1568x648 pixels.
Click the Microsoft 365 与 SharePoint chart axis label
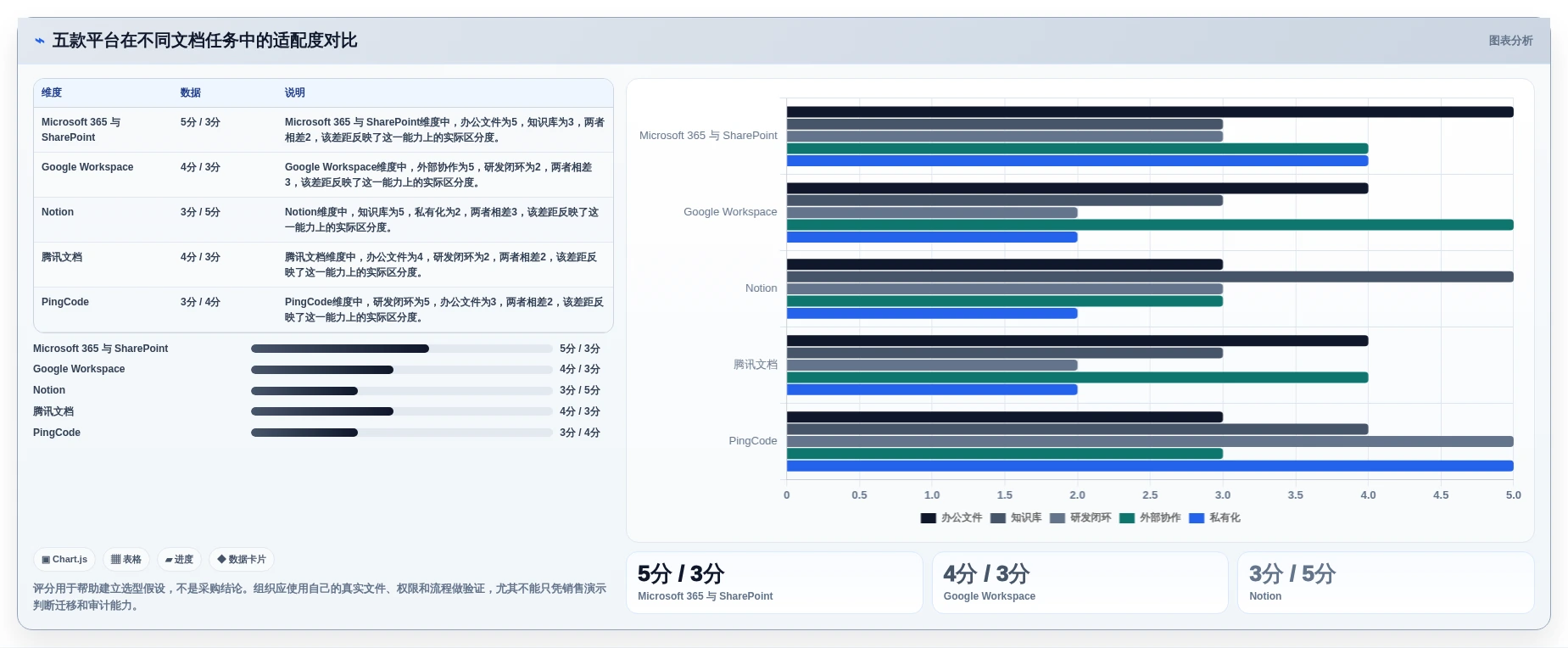(708, 136)
